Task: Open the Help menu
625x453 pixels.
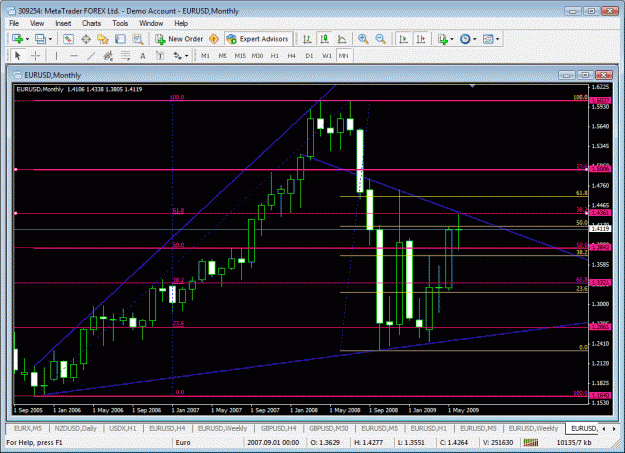Action: pyautogui.click(x=181, y=24)
